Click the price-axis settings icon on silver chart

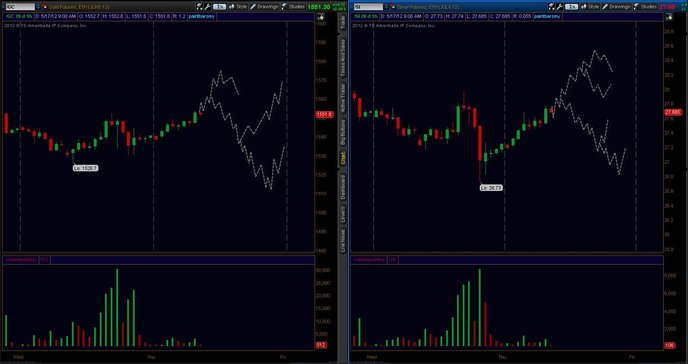669,17
